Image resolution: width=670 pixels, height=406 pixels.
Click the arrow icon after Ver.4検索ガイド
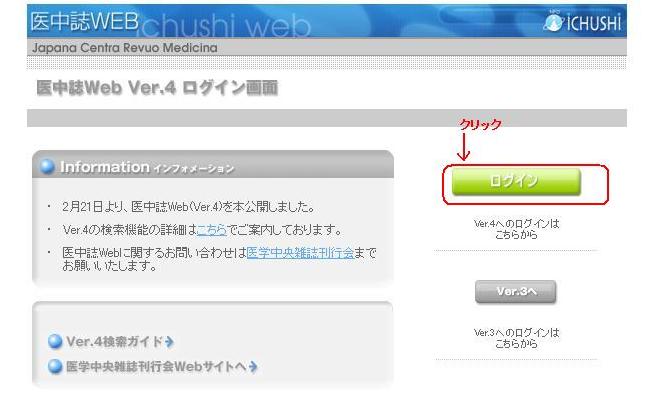[169, 342]
